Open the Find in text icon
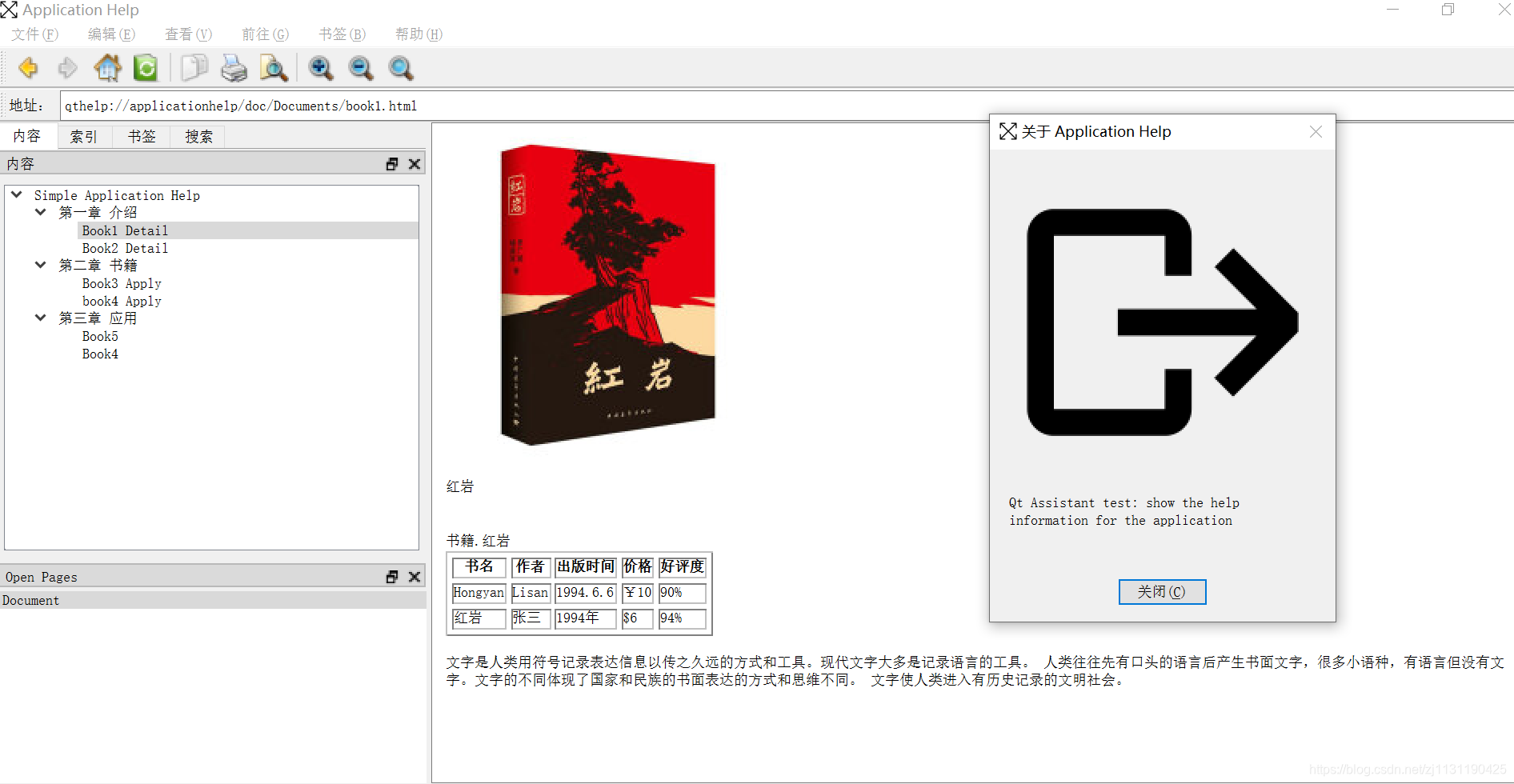 tap(274, 68)
